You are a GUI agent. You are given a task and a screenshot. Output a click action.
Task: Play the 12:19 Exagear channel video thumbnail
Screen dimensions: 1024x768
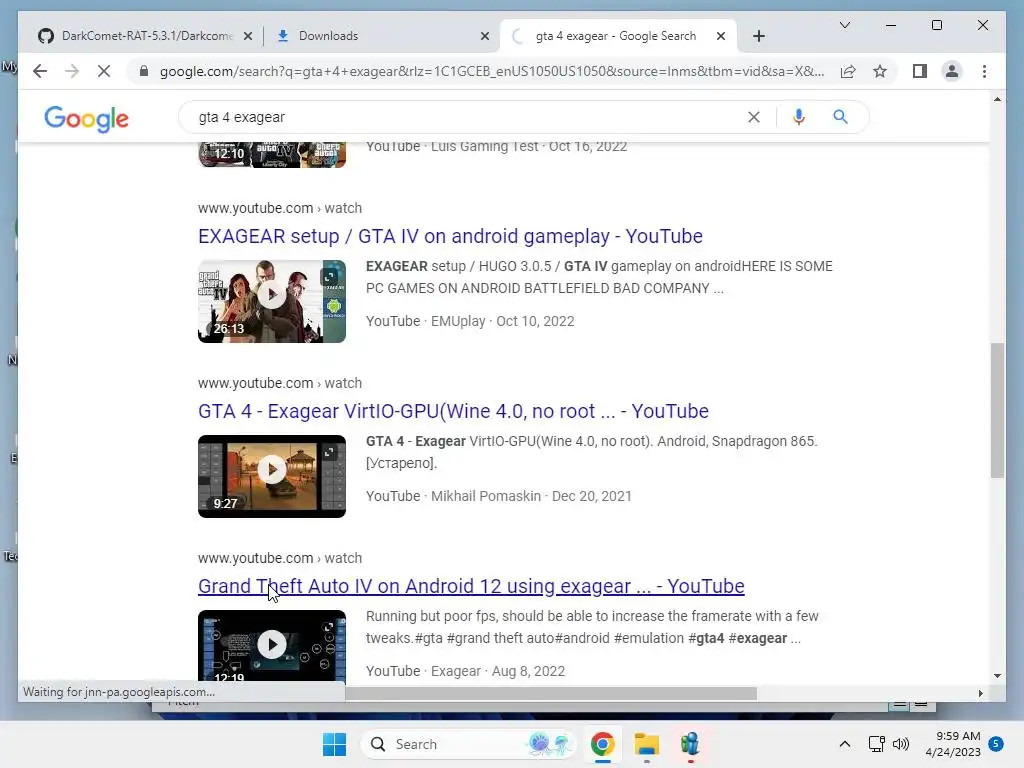[272, 645]
